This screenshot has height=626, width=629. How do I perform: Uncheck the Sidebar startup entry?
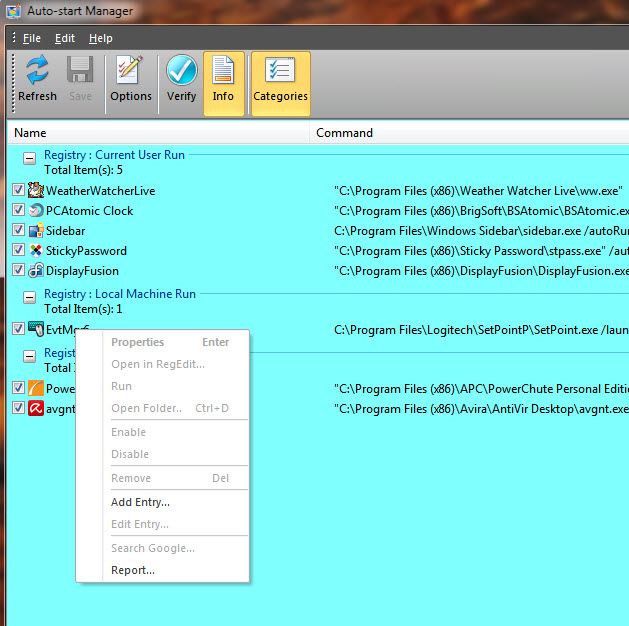coord(18,229)
